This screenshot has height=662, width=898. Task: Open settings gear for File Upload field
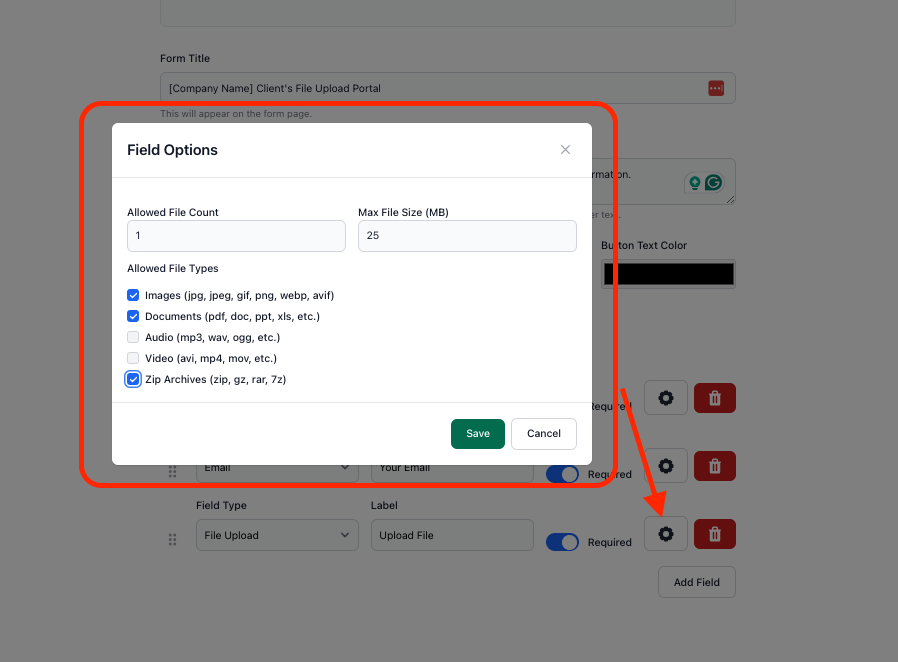click(x=665, y=534)
